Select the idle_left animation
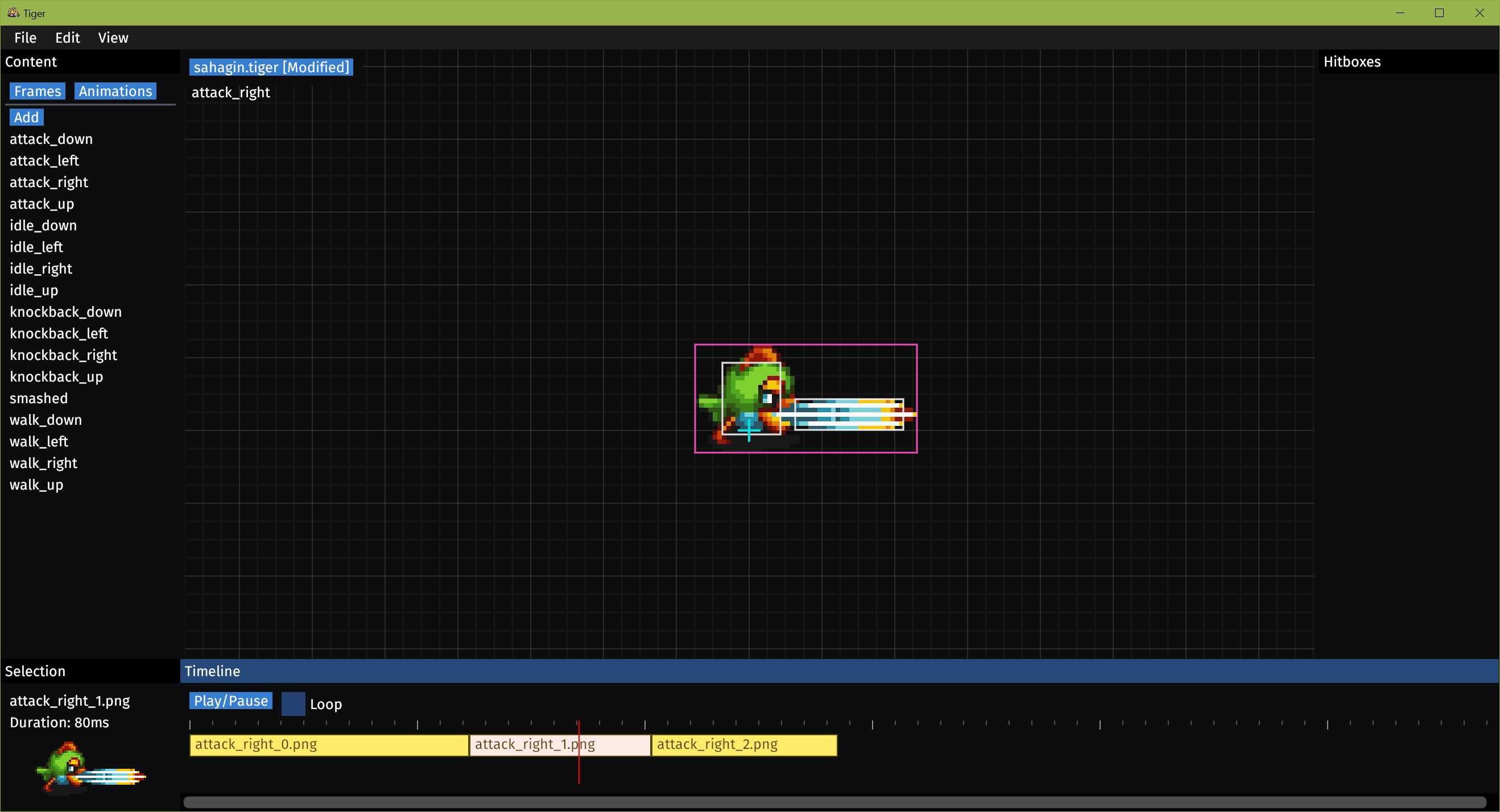Image resolution: width=1500 pixels, height=812 pixels. coord(36,247)
